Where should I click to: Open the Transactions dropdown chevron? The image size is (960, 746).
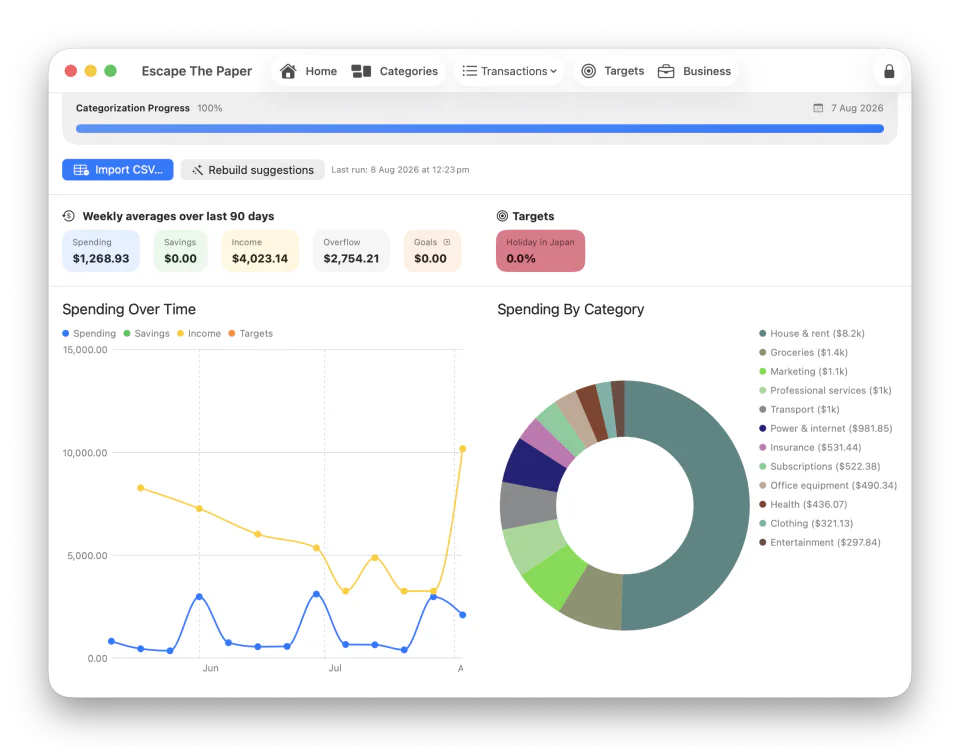[553, 71]
